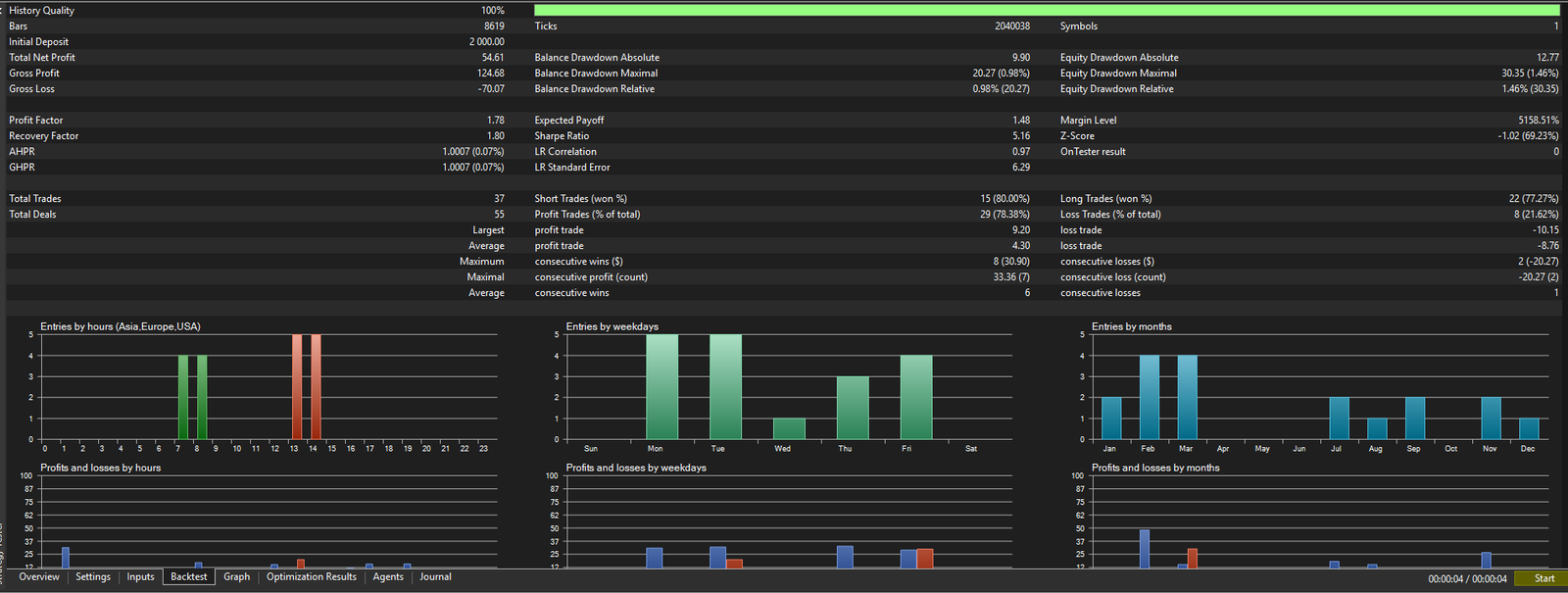This screenshot has width=1568, height=593.
Task: Open the Inputs tab
Action: tap(140, 577)
